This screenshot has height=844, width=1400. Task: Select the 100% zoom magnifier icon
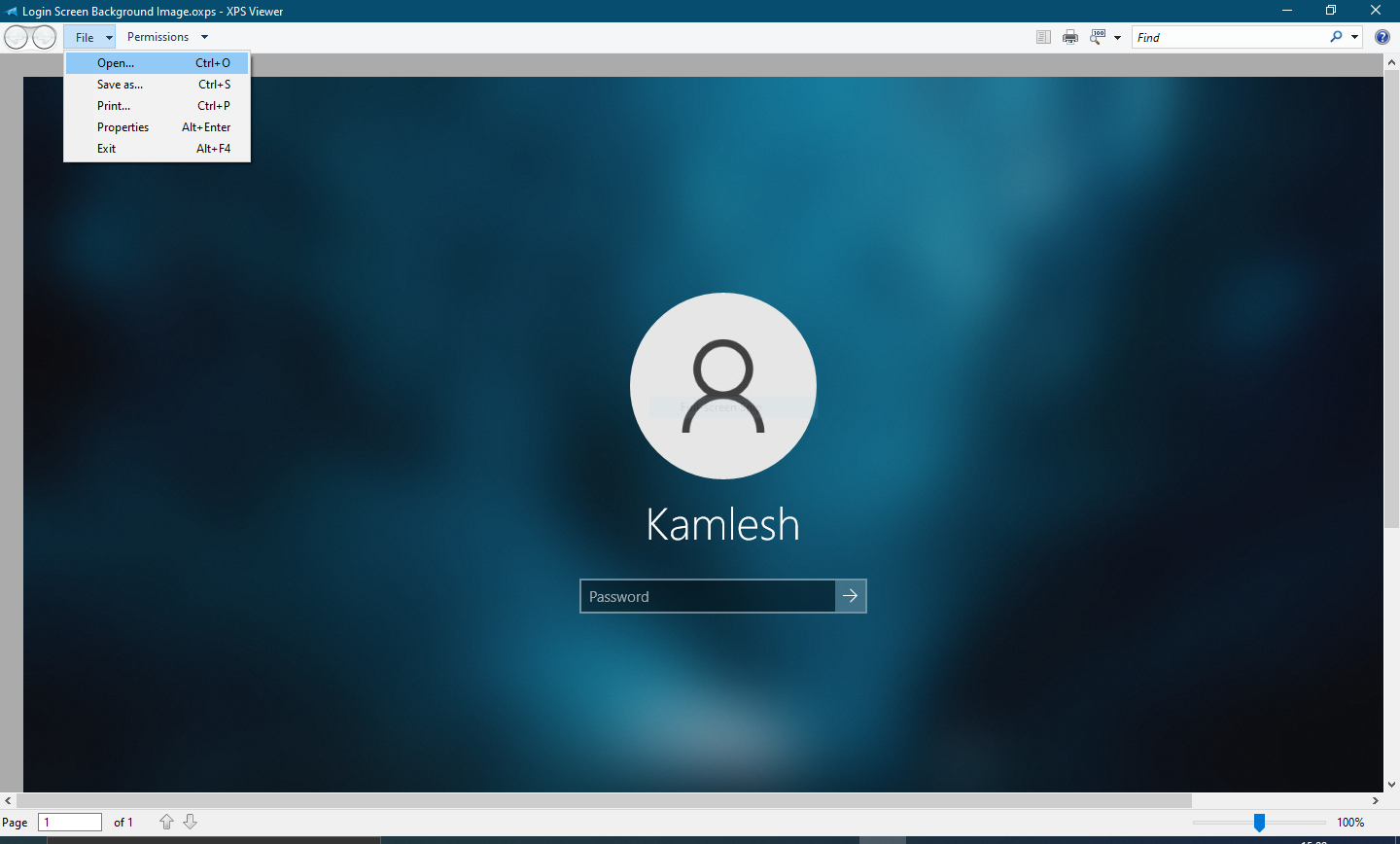(1098, 36)
